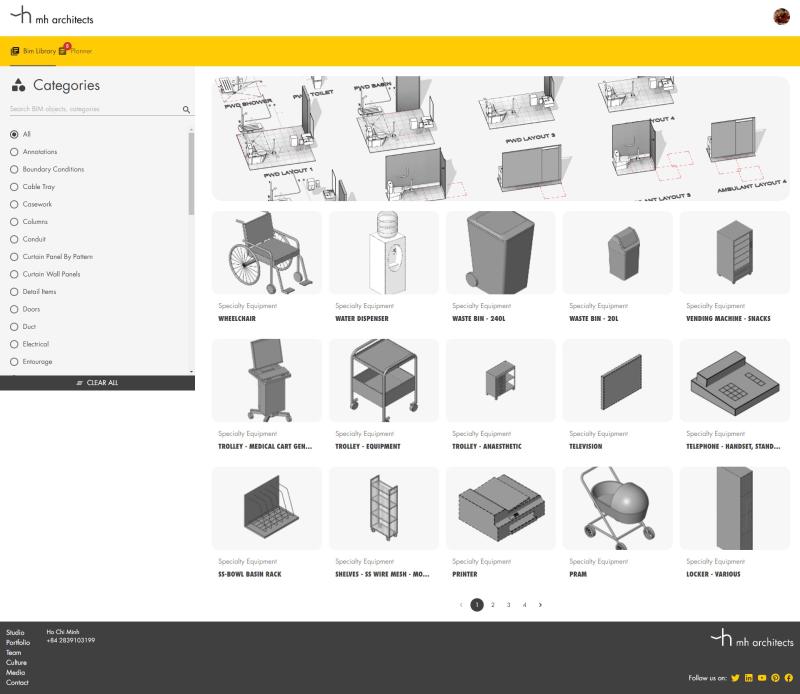Open the Water Dispenser thumbnail
The width and height of the screenshot is (800, 694).
[x=384, y=253]
